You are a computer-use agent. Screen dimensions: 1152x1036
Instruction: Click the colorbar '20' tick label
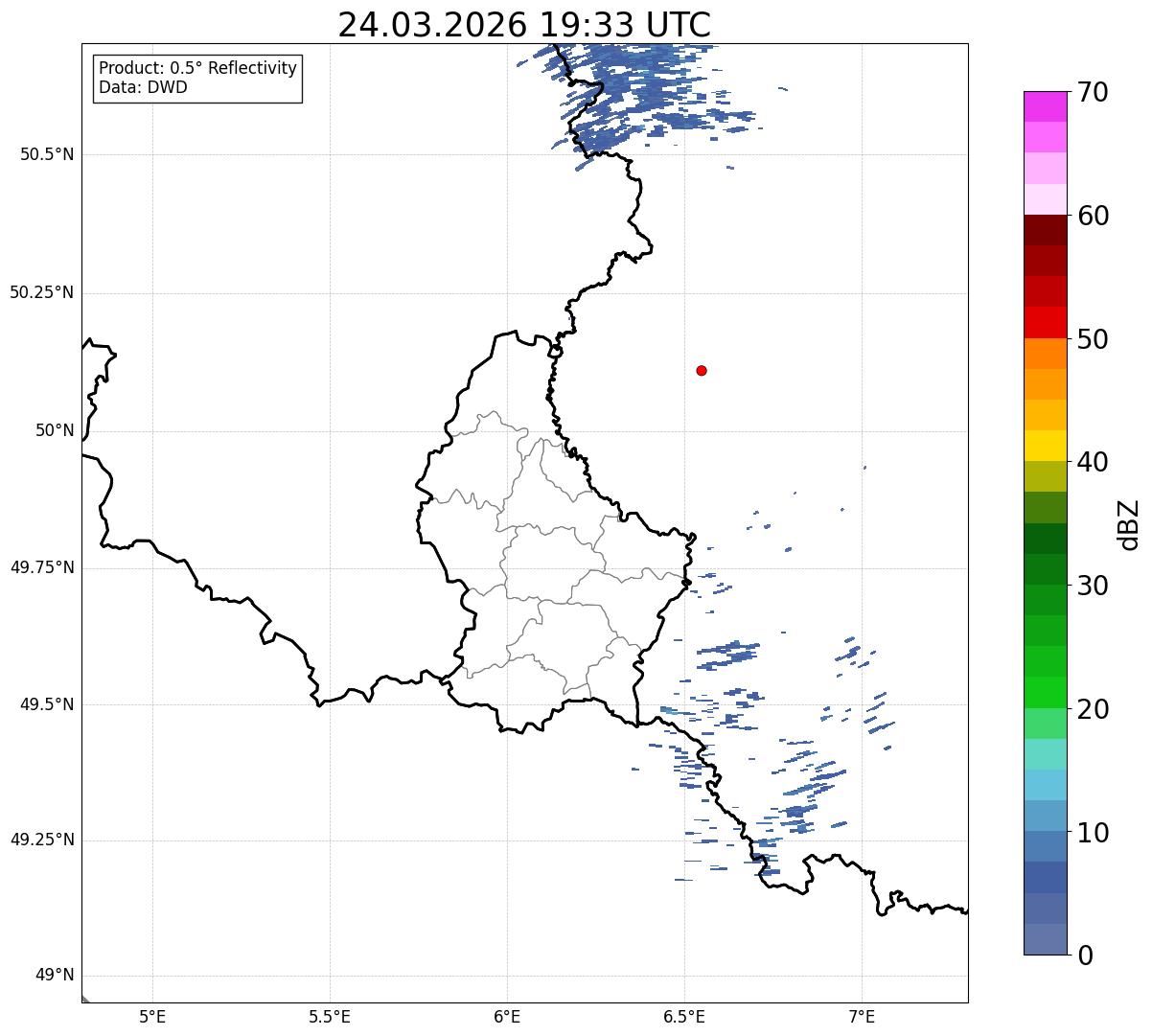click(x=1093, y=709)
